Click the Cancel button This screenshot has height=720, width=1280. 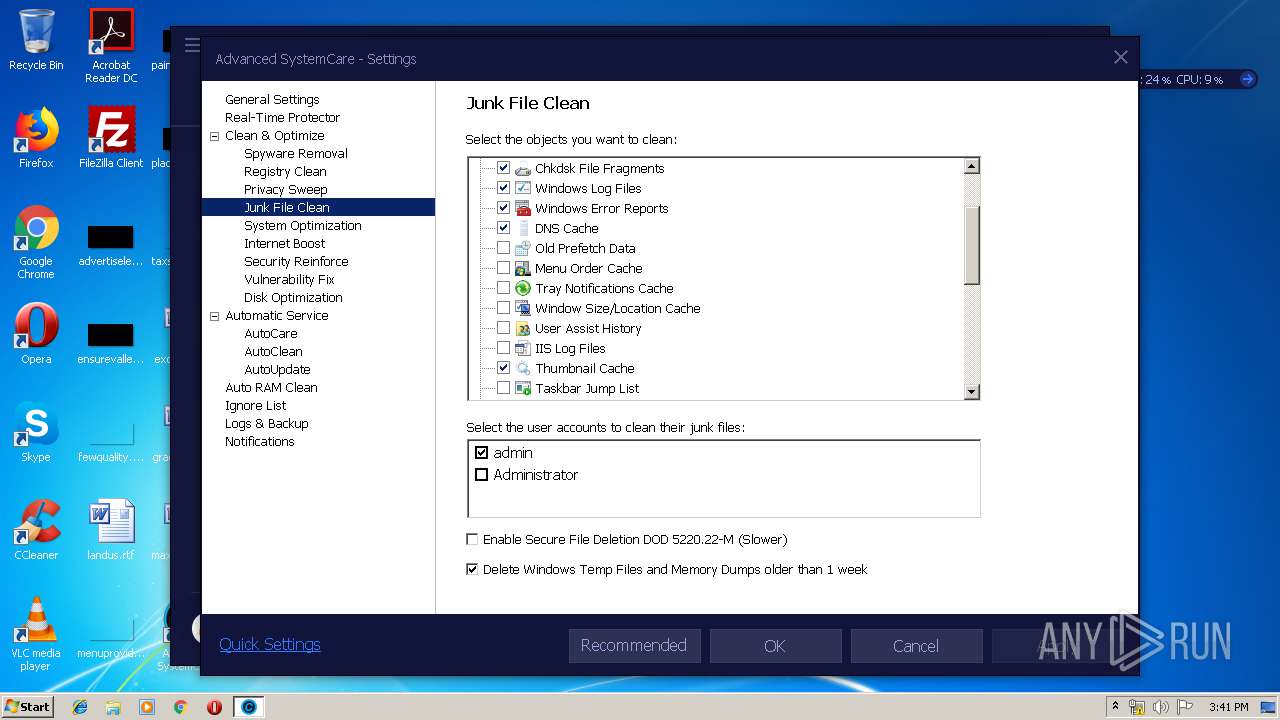click(916, 646)
